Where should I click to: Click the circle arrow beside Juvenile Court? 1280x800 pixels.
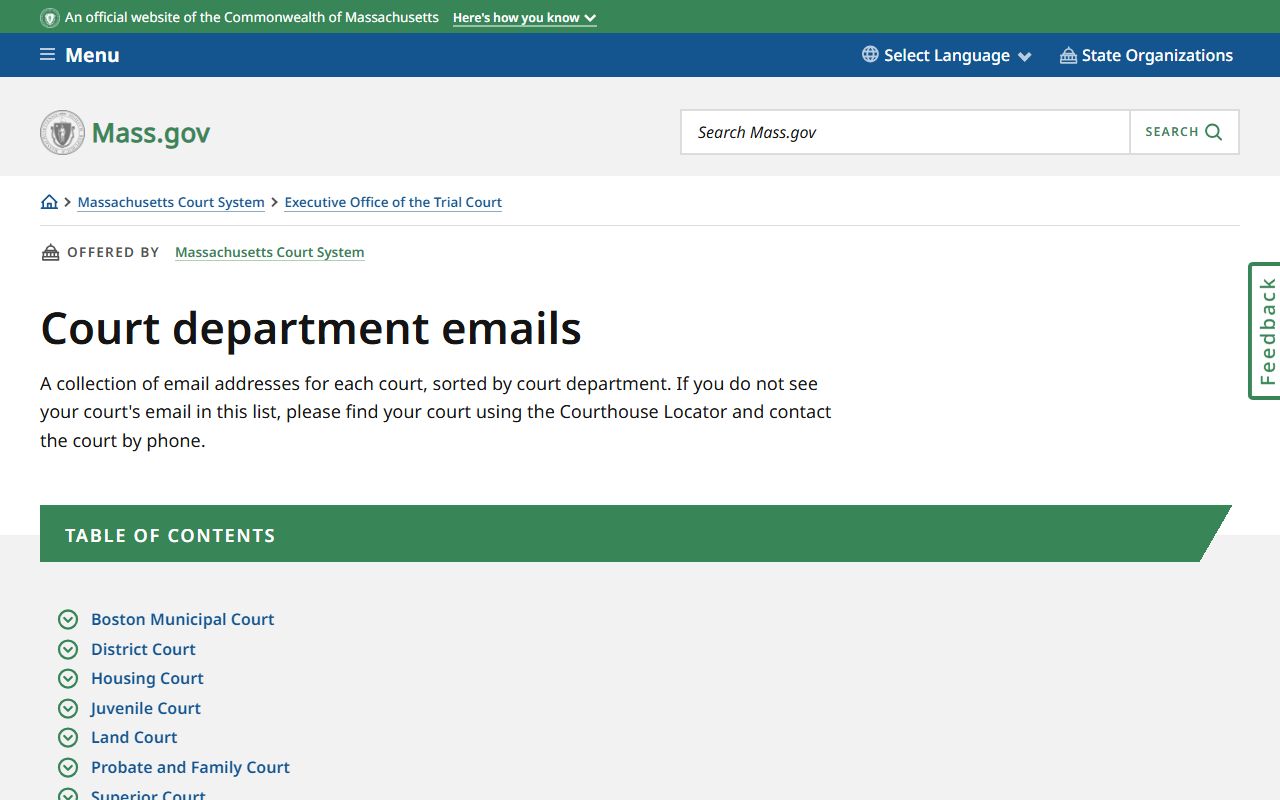(68, 708)
